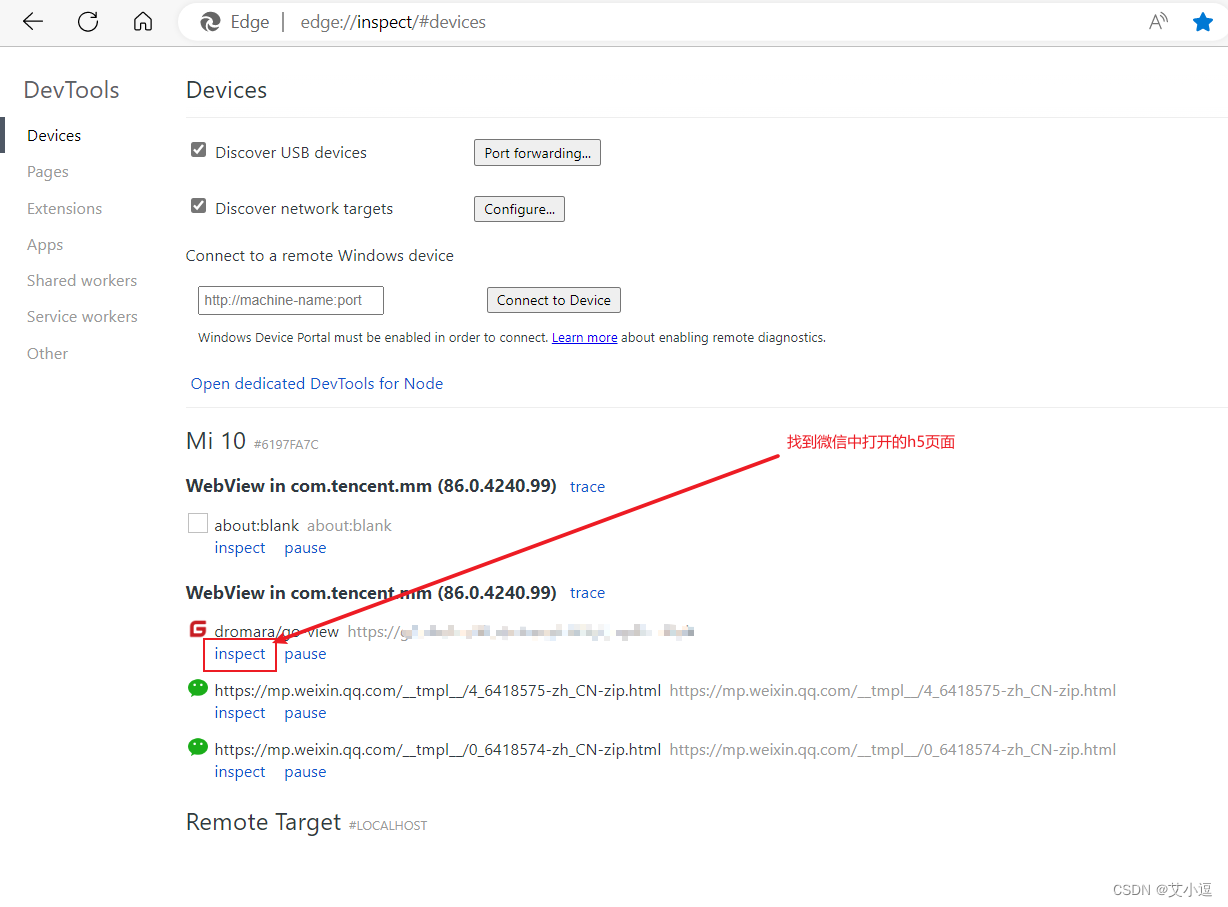Click the gray 0_6418574-zh_CN-zip.html URL
The image size is (1228, 907).
[x=893, y=749]
